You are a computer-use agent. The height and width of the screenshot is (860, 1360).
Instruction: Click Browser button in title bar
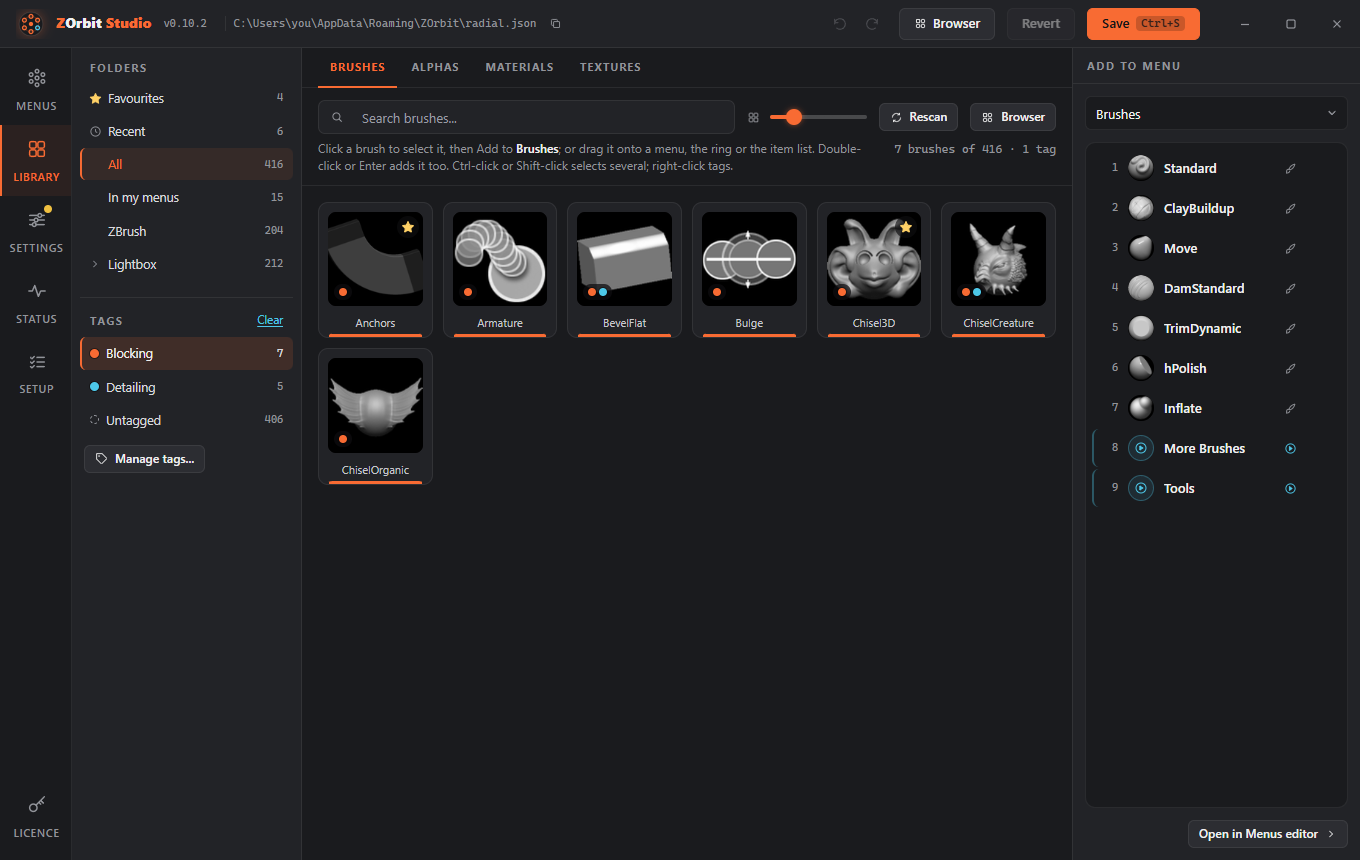coord(946,23)
